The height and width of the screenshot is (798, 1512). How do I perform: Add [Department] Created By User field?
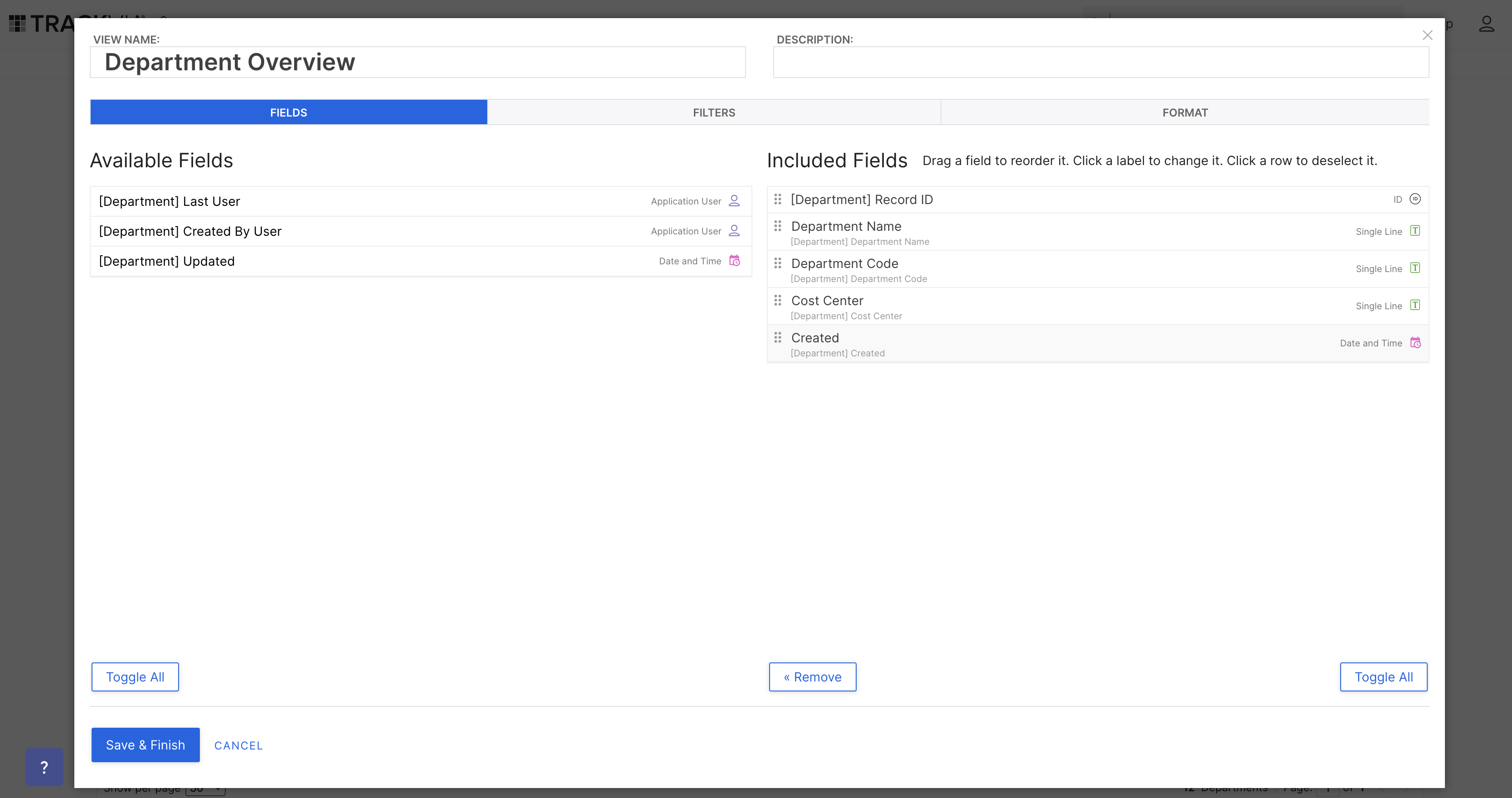(x=420, y=231)
